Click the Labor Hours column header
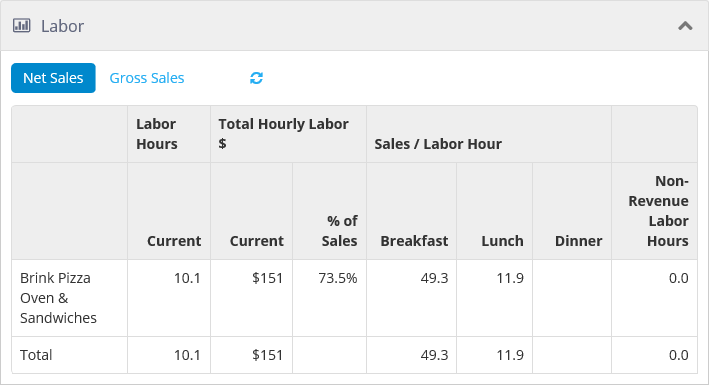The width and height of the screenshot is (709, 385). pyautogui.click(x=157, y=134)
